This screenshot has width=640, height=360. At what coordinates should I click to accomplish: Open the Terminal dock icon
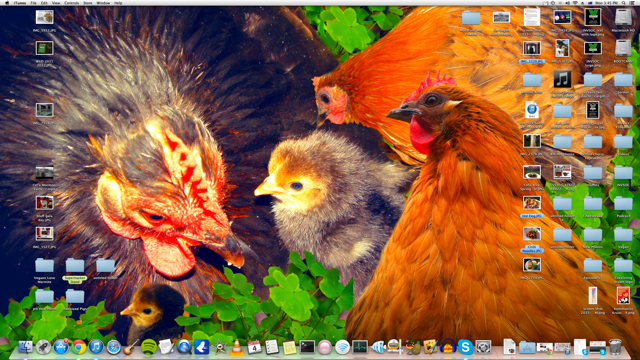[307, 347]
